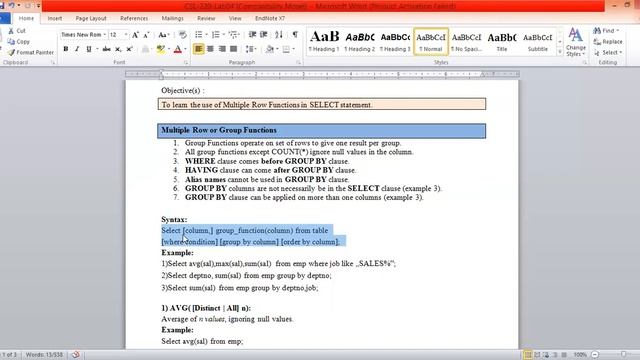The width and height of the screenshot is (640, 360).
Task: Switch to Web Layout view in status bar
Action: point(546,355)
